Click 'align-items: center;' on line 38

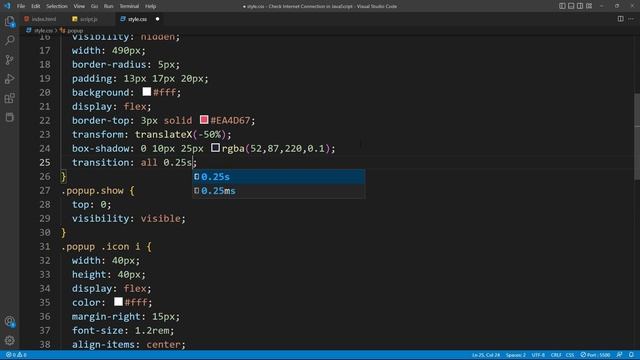click(129, 344)
